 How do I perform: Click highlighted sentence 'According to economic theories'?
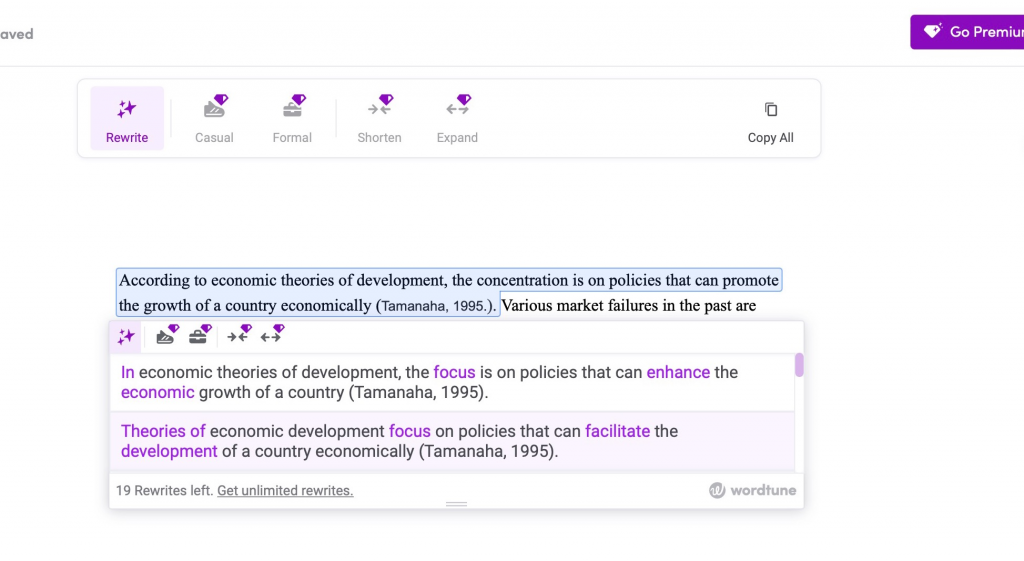pos(449,293)
